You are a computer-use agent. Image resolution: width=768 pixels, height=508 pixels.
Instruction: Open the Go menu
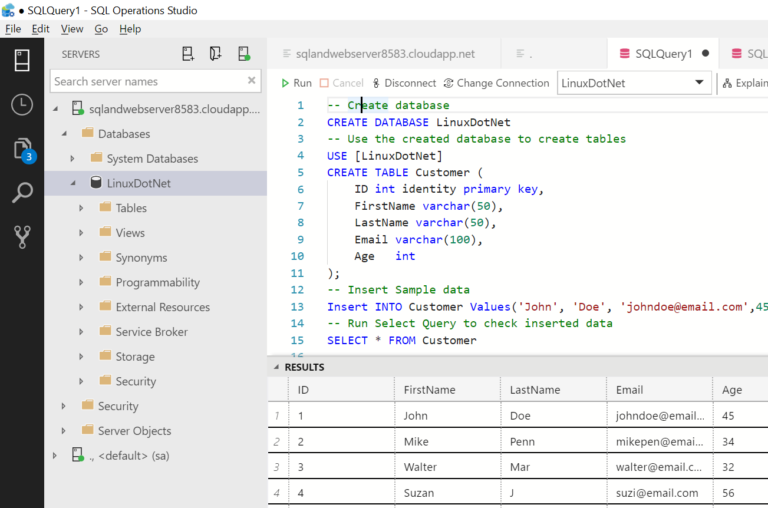pos(101,29)
